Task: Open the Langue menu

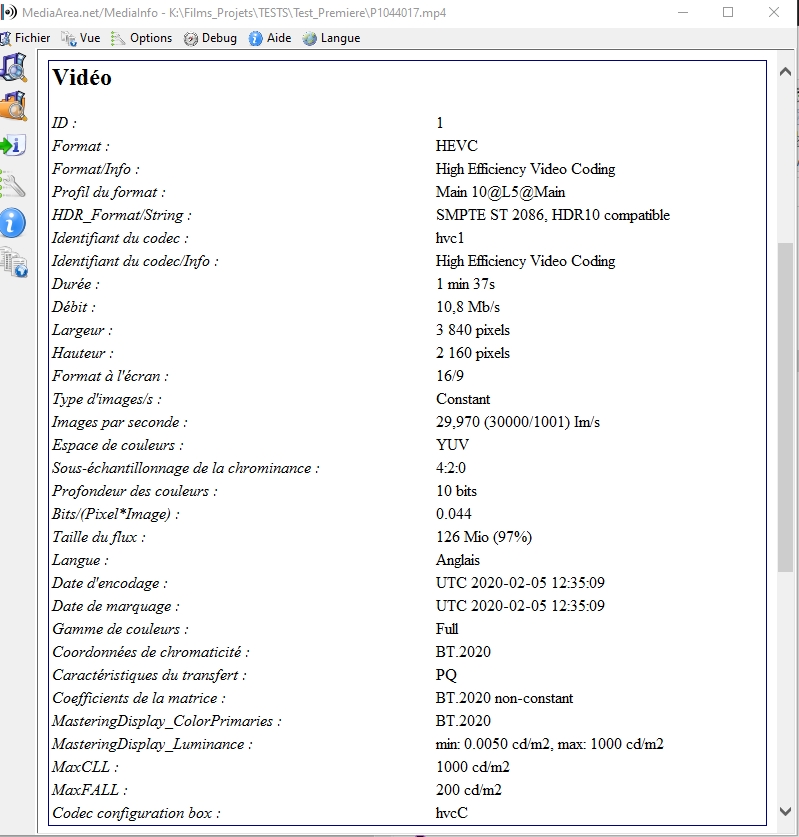Action: pos(331,38)
